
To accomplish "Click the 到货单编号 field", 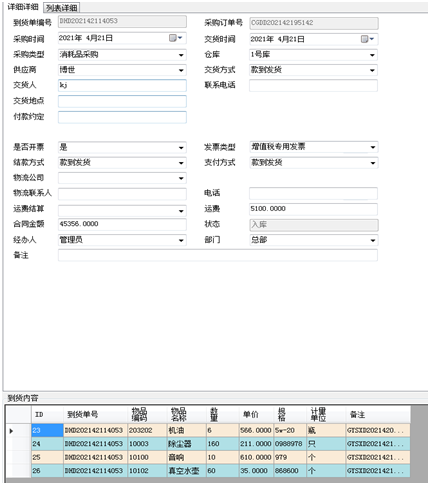I will [122, 21].
